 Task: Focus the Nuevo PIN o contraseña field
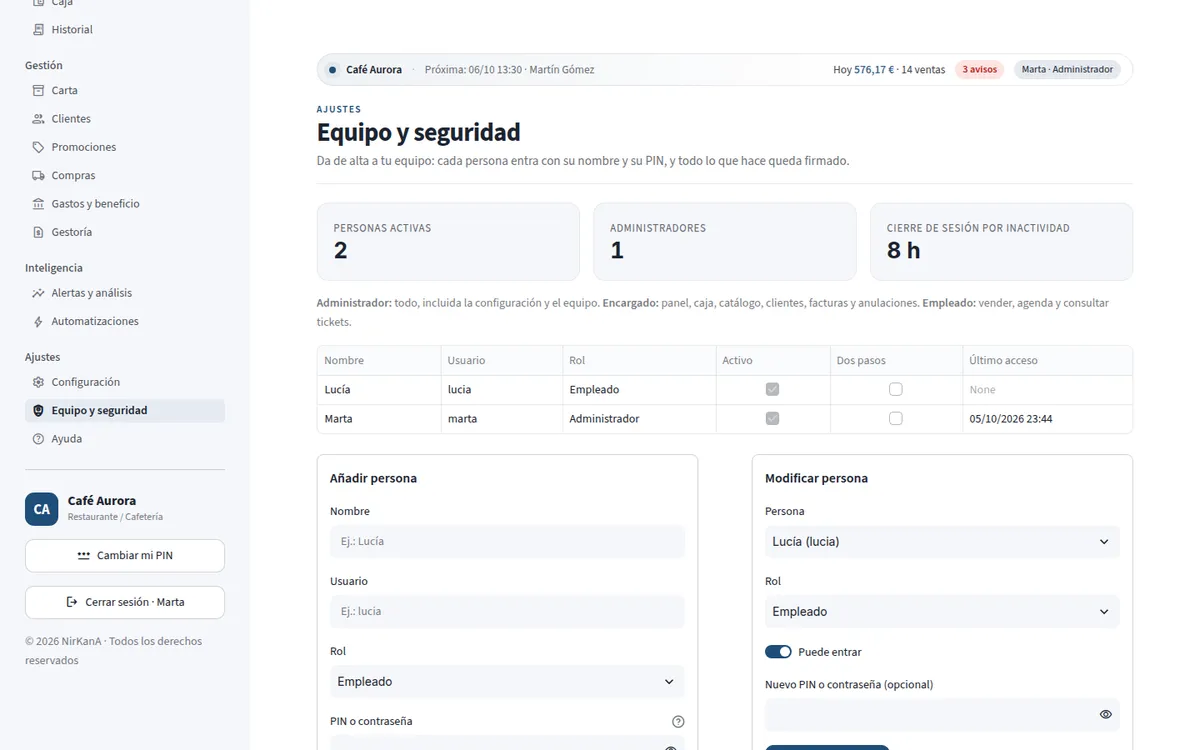(x=942, y=715)
